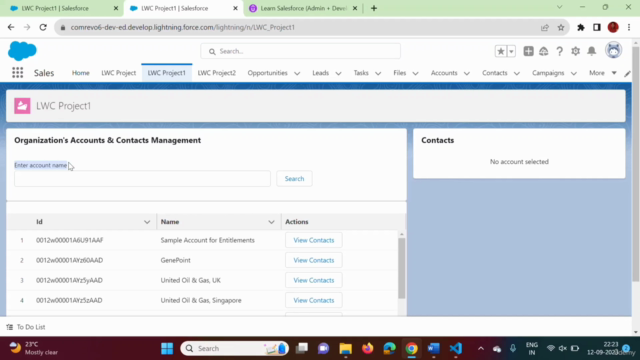Click the Salesforce cloud logo
640x360 pixels.
22,51
